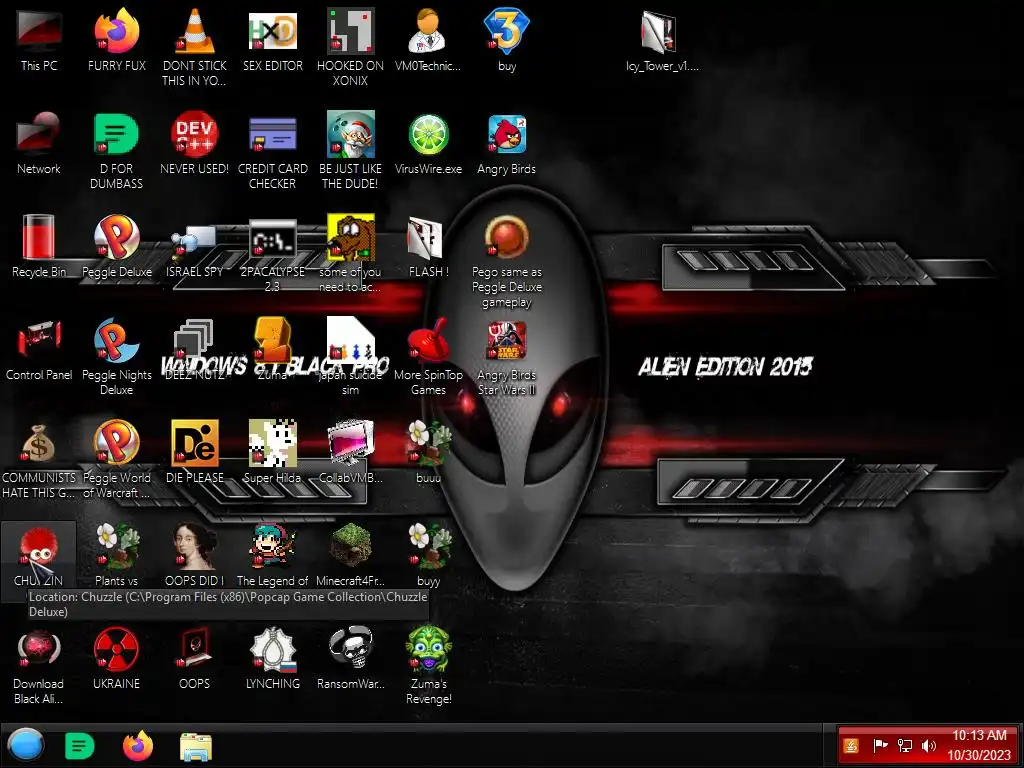Click the Java tray icon
The height and width of the screenshot is (768, 1024).
tap(850, 746)
